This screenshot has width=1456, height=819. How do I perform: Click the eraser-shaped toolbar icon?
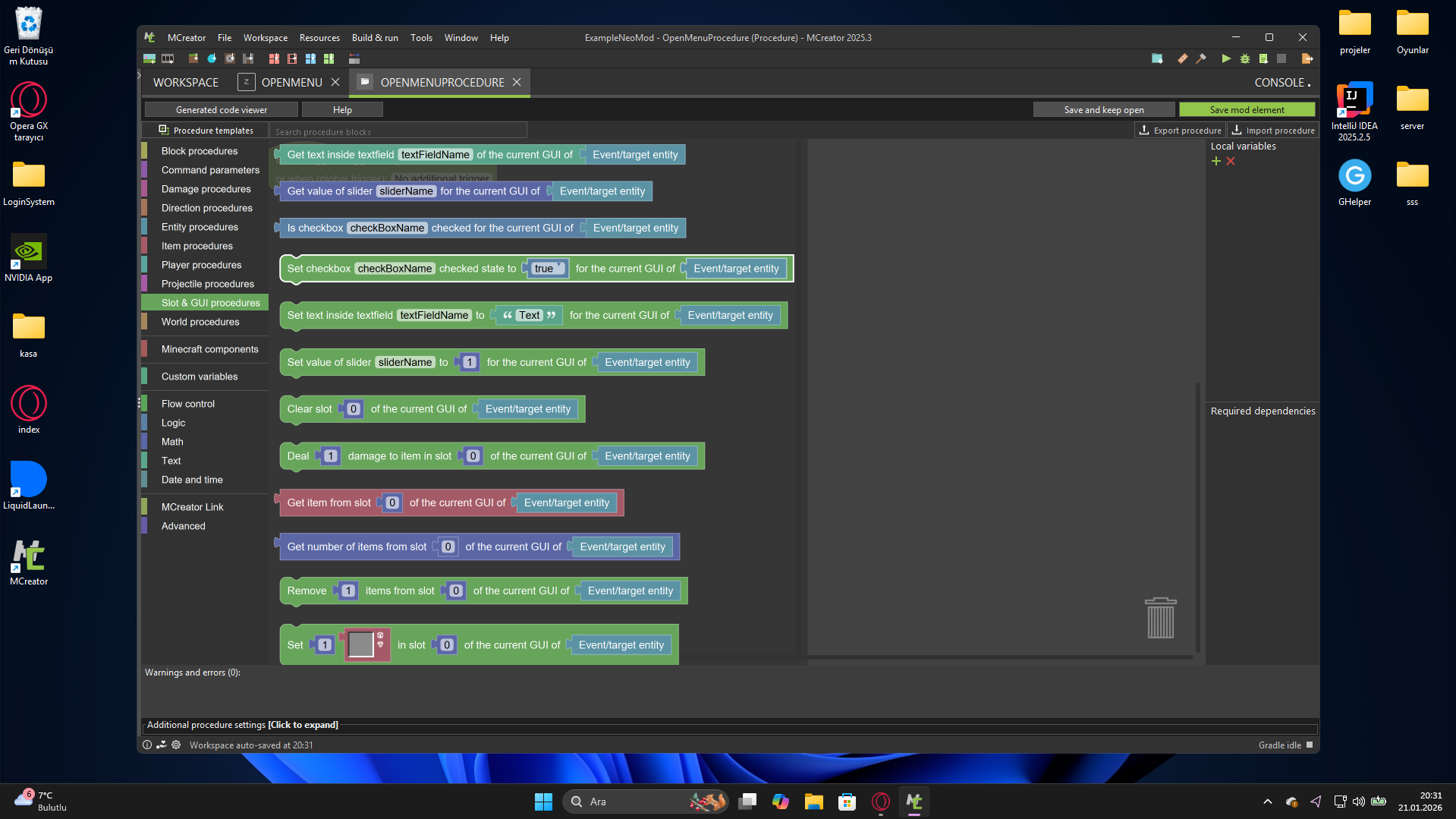point(1183,58)
